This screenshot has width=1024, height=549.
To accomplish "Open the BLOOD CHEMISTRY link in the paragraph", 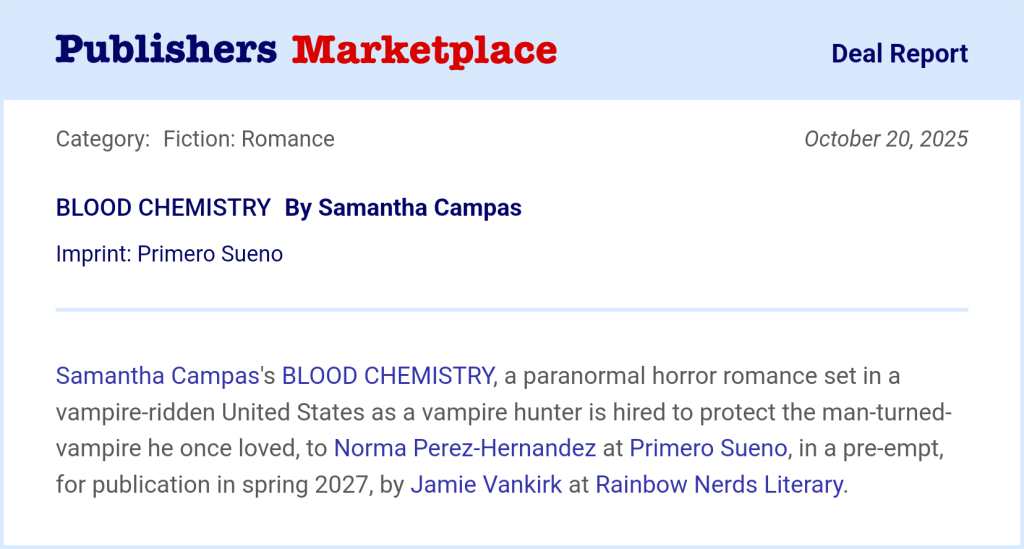I will 388,376.
